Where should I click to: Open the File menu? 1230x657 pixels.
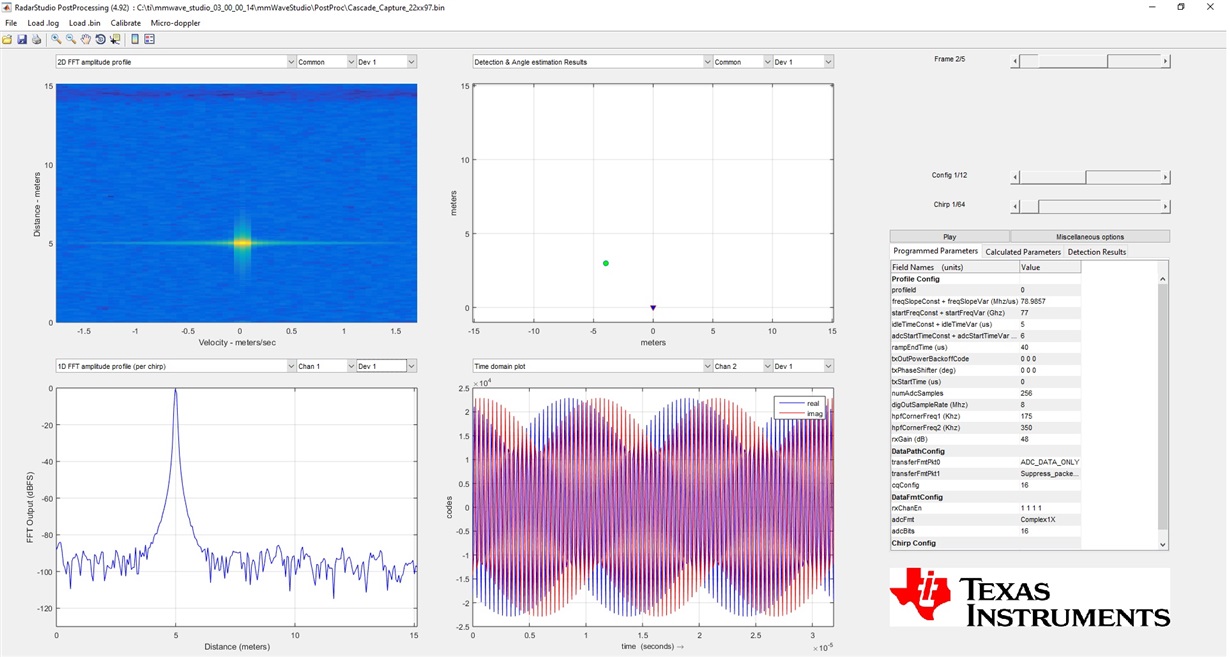(x=11, y=23)
